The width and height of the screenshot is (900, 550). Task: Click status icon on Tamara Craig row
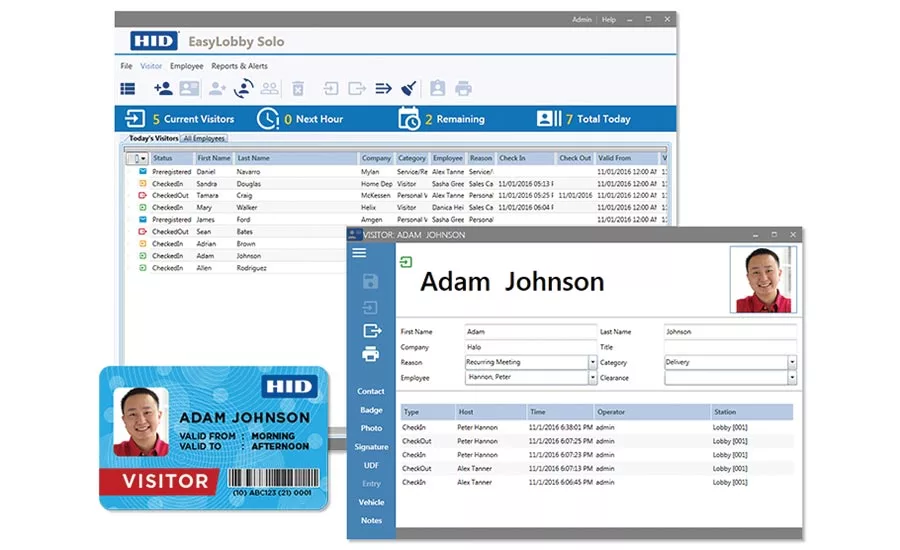142,196
